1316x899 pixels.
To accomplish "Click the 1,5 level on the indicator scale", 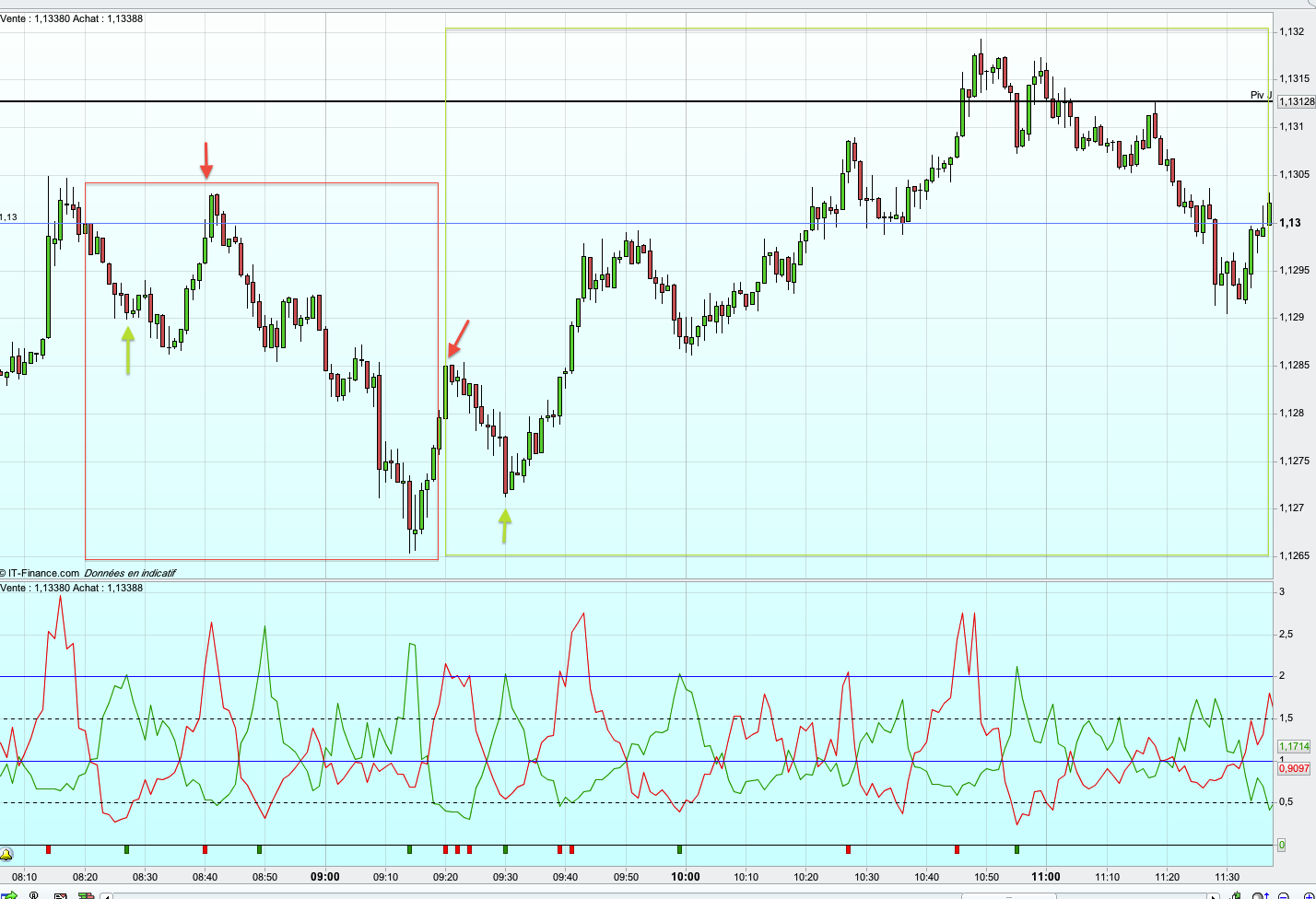I will point(1286,718).
